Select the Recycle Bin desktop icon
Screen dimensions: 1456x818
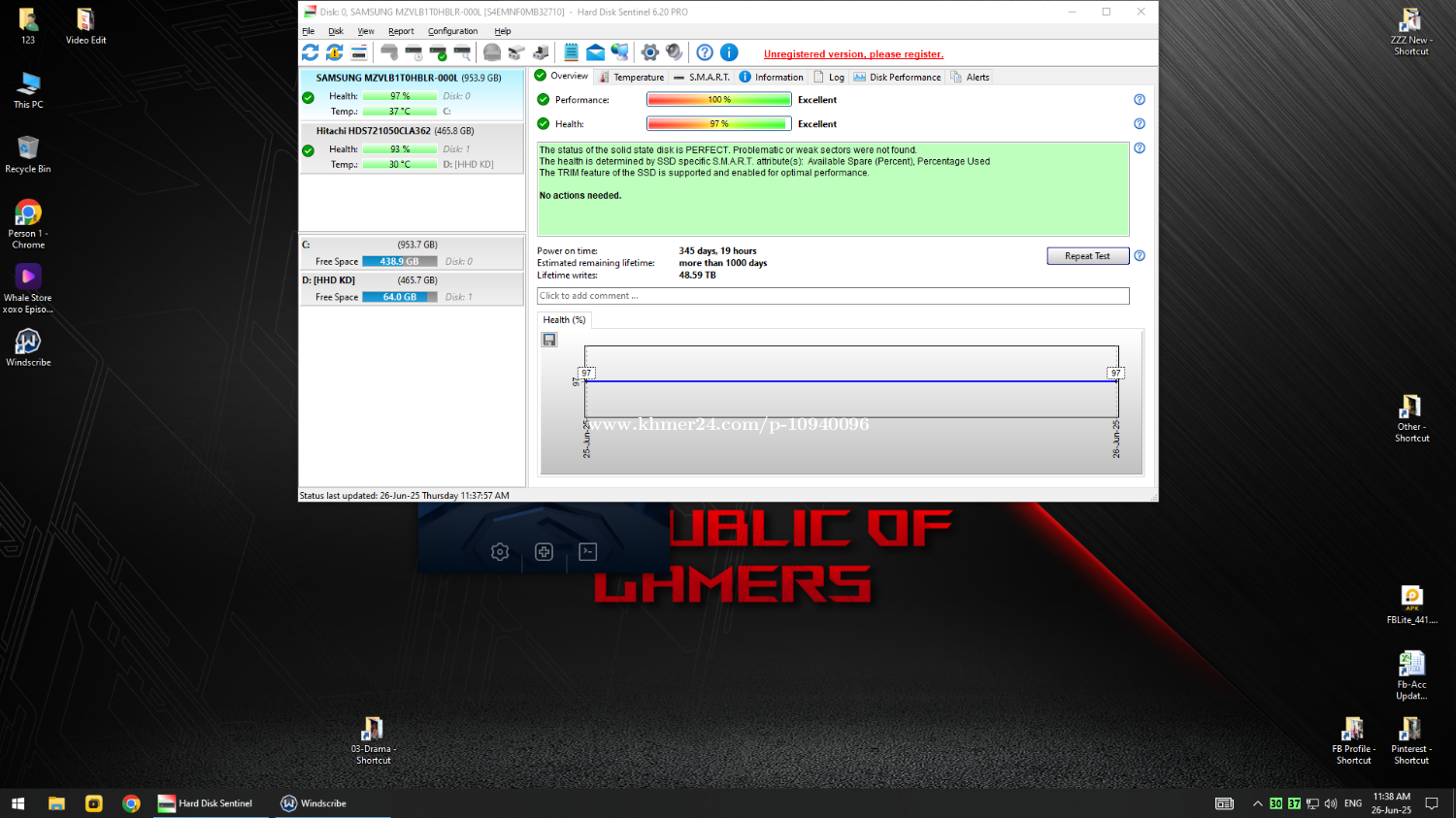click(28, 155)
